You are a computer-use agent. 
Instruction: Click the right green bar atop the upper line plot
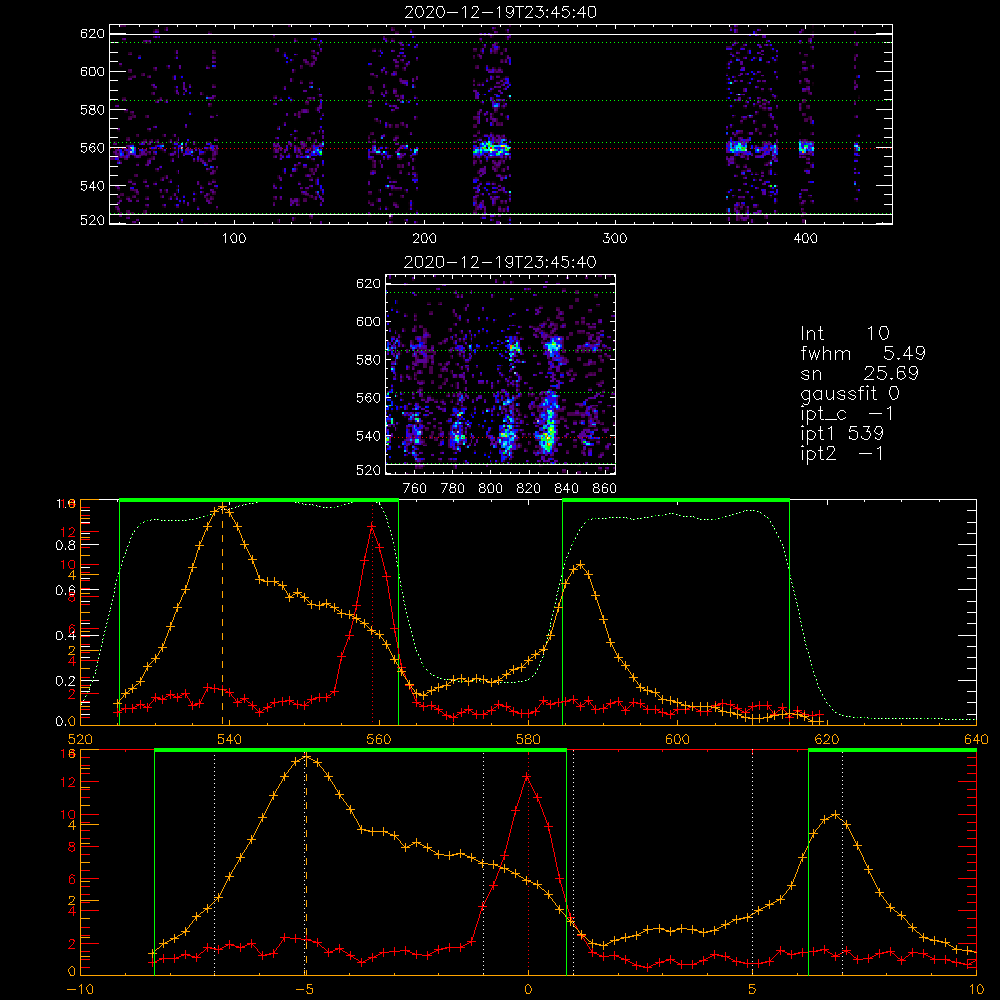click(676, 501)
